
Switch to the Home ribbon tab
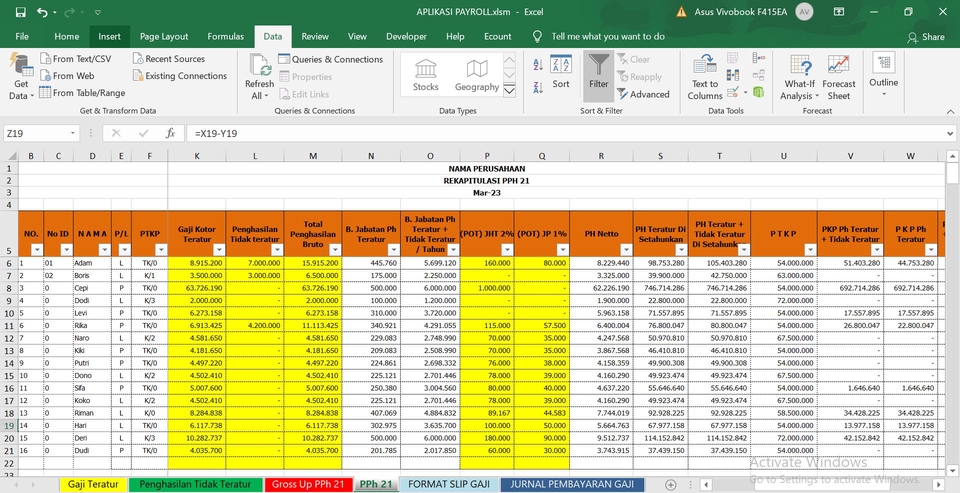point(67,37)
